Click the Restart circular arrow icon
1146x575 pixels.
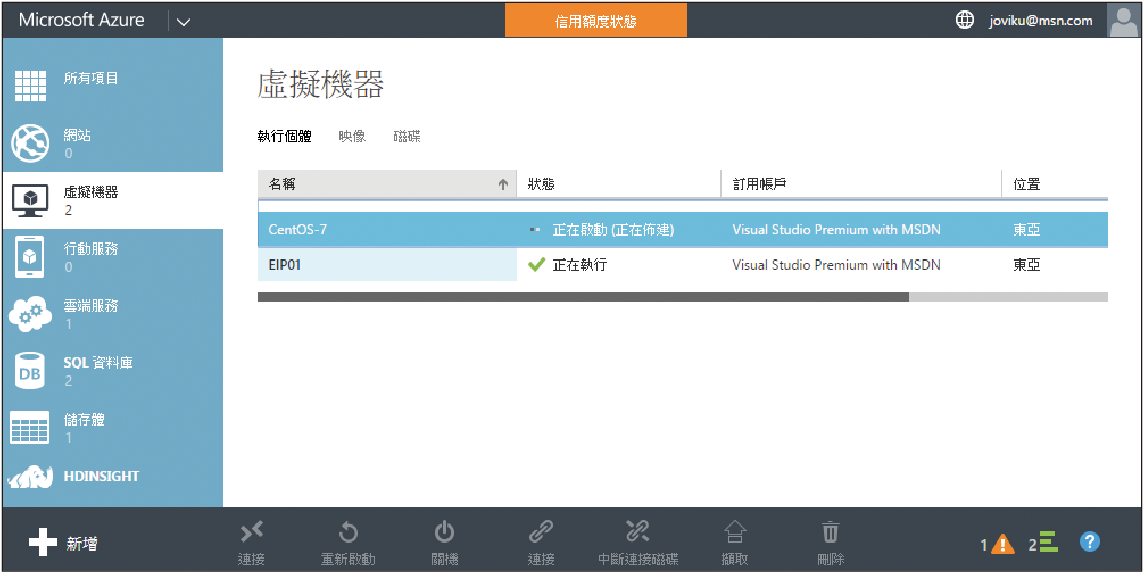[x=348, y=533]
